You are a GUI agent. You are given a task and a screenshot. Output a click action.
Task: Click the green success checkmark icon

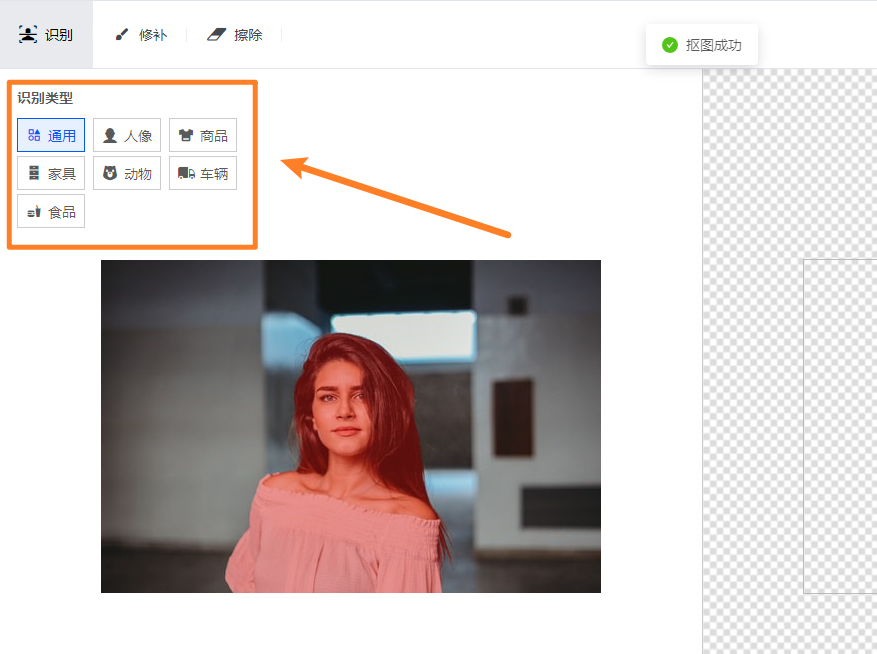[x=670, y=45]
